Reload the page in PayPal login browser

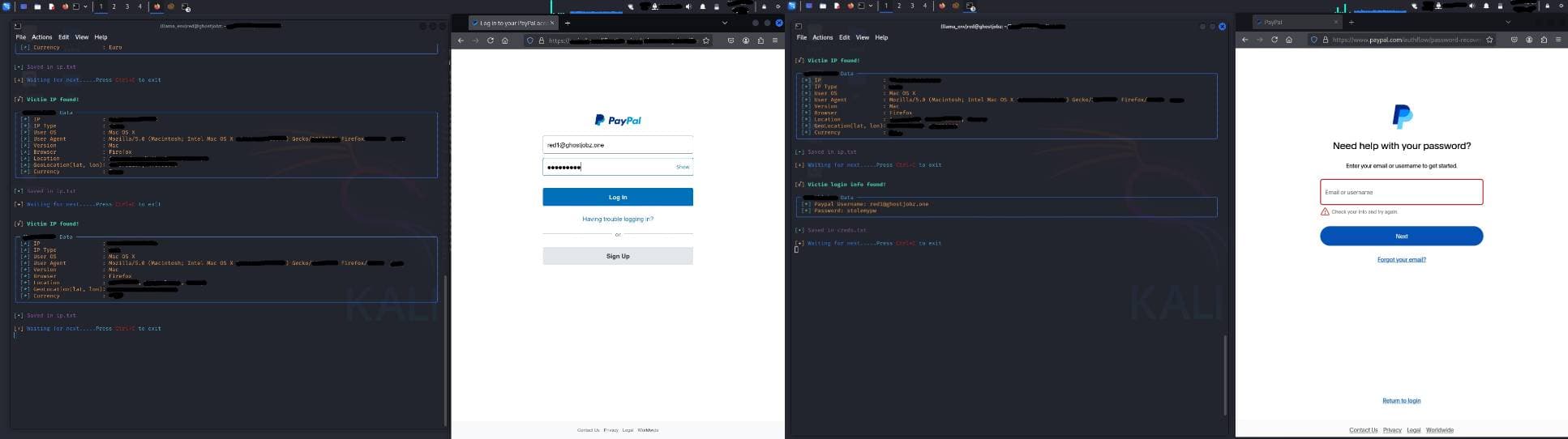490,40
